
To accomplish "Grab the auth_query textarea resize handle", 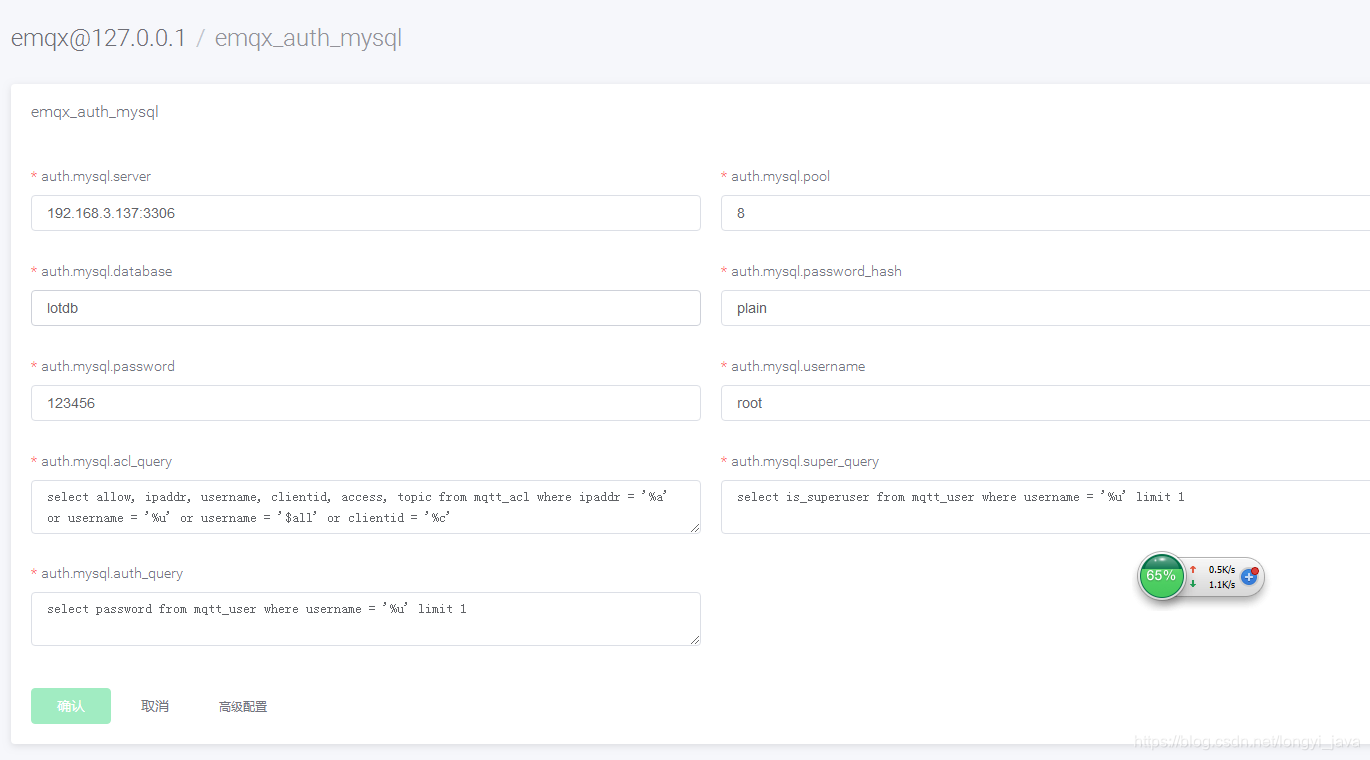I will pos(694,639).
